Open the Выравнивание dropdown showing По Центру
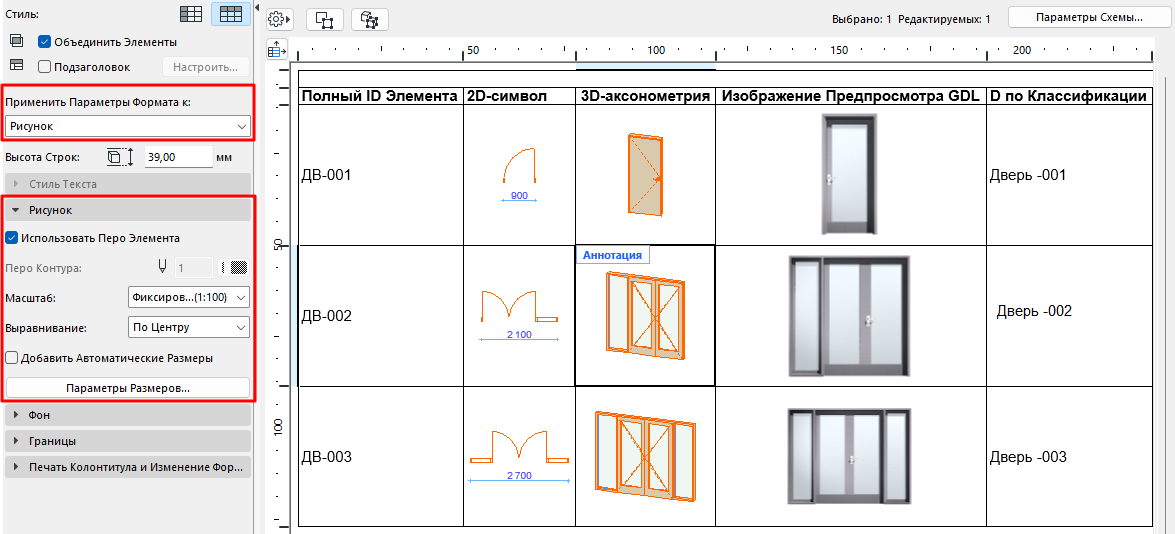The height and width of the screenshot is (534, 1175). point(189,327)
